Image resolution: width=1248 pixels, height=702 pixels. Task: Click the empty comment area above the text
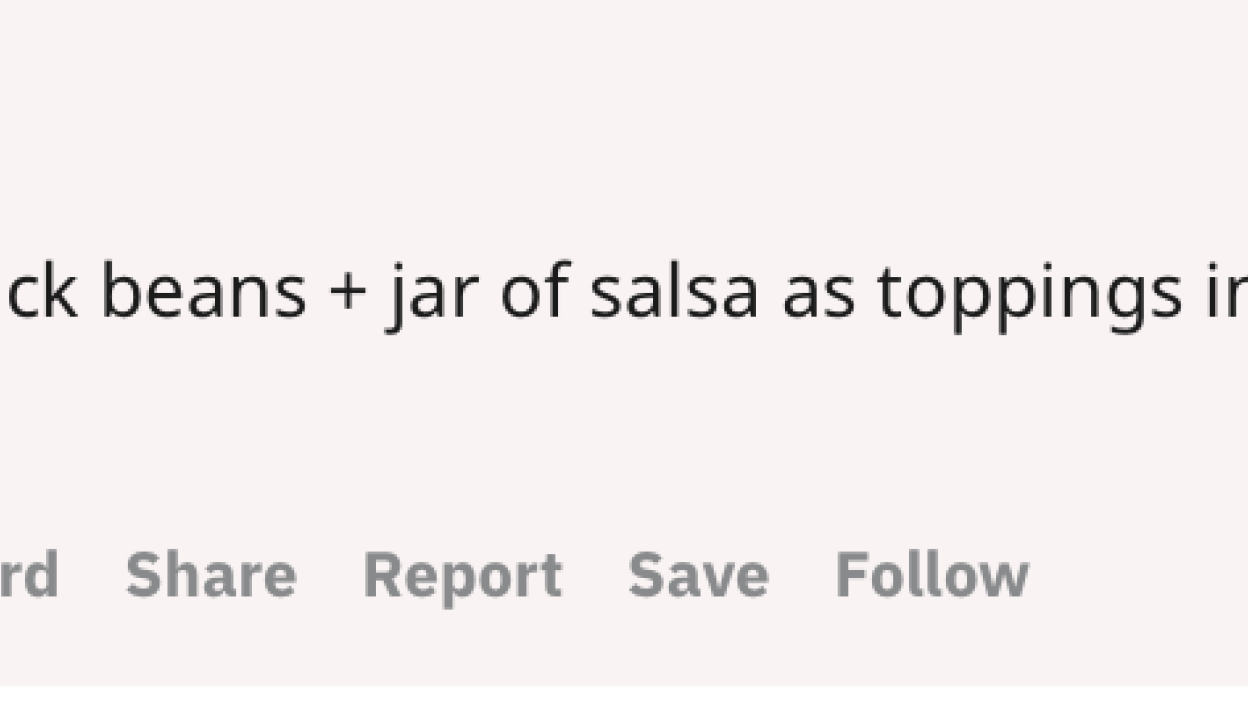point(624,120)
